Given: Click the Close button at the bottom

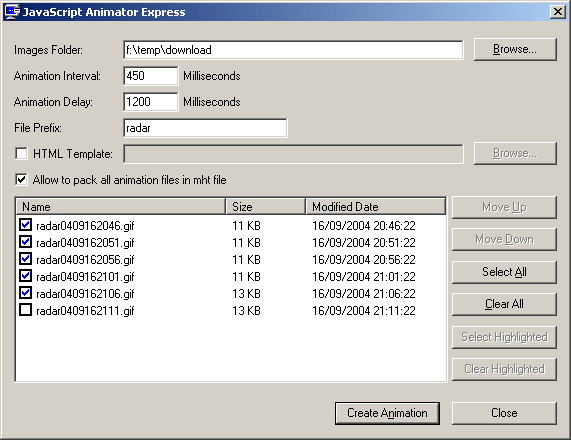Looking at the screenshot, I should click(504, 413).
